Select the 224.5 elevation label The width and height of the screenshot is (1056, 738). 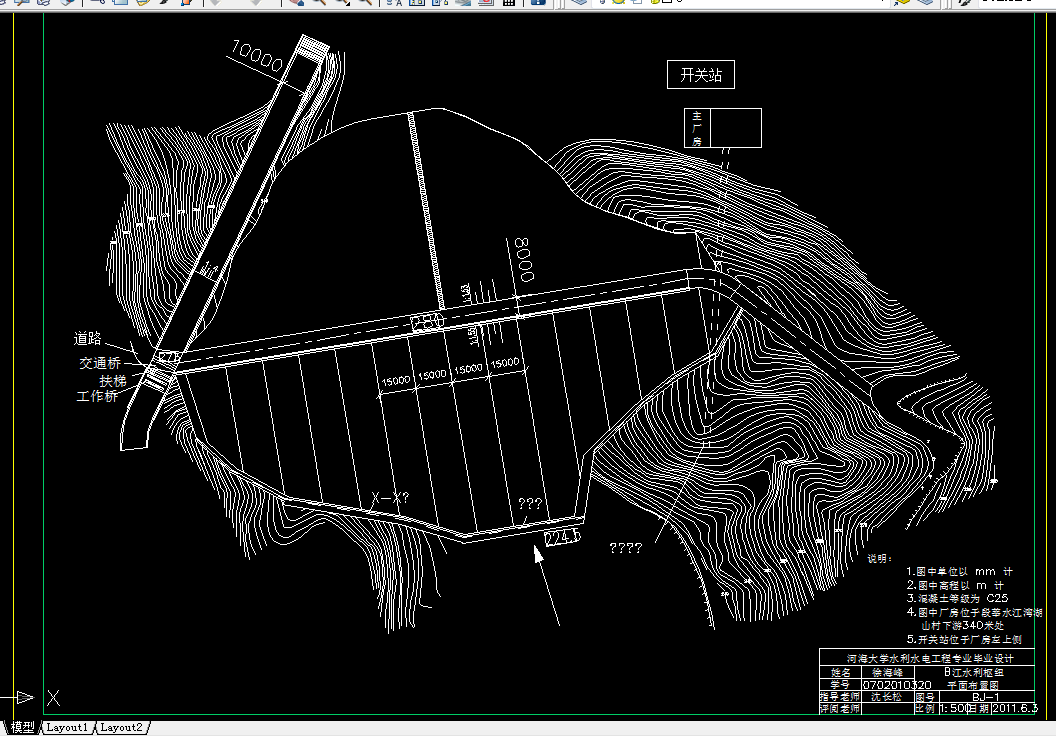(562, 537)
